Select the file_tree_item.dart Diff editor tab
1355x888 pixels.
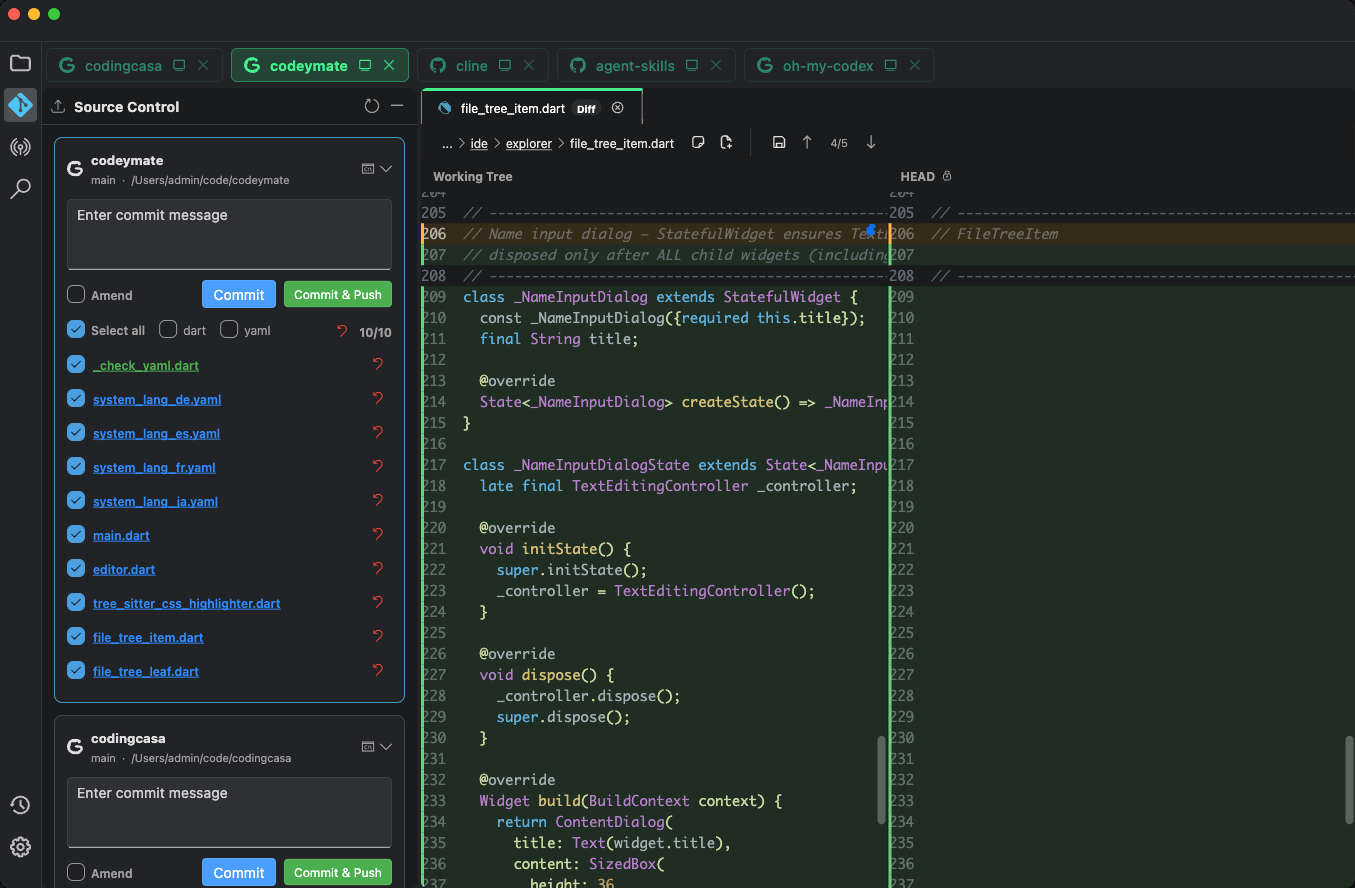click(531, 108)
